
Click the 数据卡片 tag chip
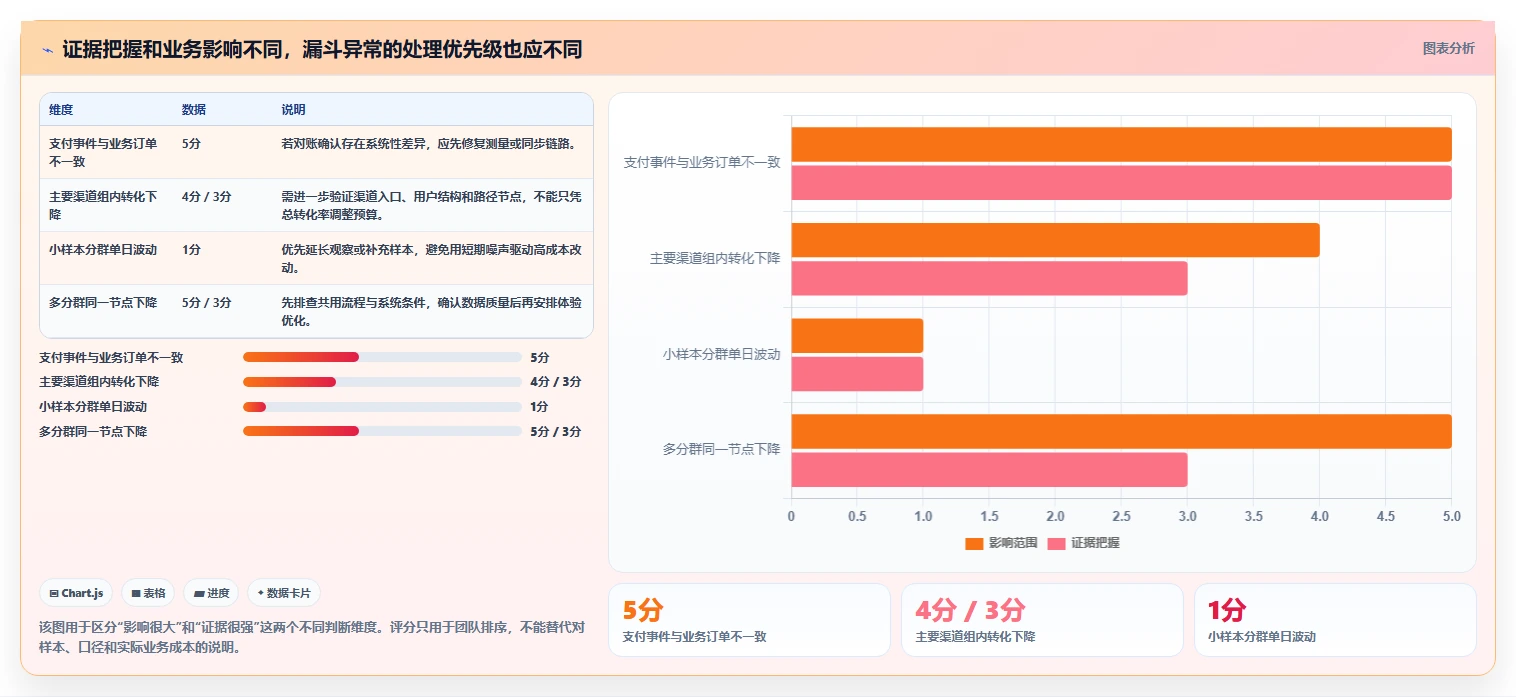tap(284, 593)
